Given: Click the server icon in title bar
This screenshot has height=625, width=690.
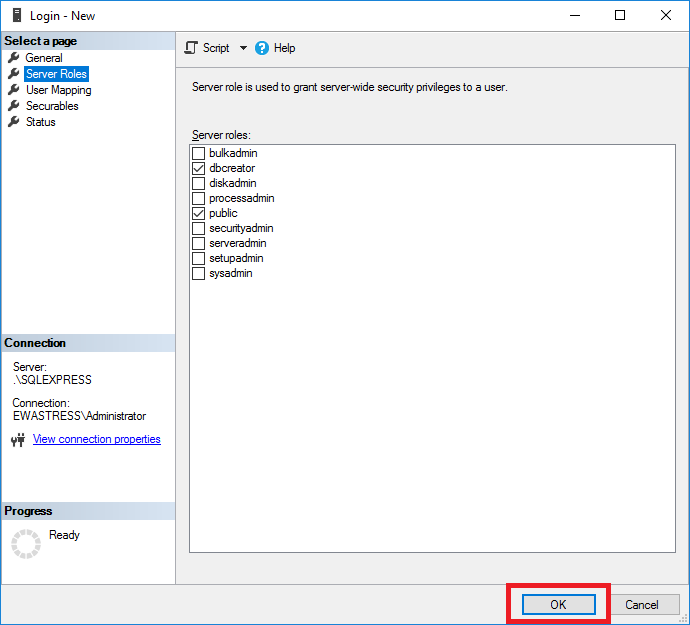Looking at the screenshot, I should (15, 15).
